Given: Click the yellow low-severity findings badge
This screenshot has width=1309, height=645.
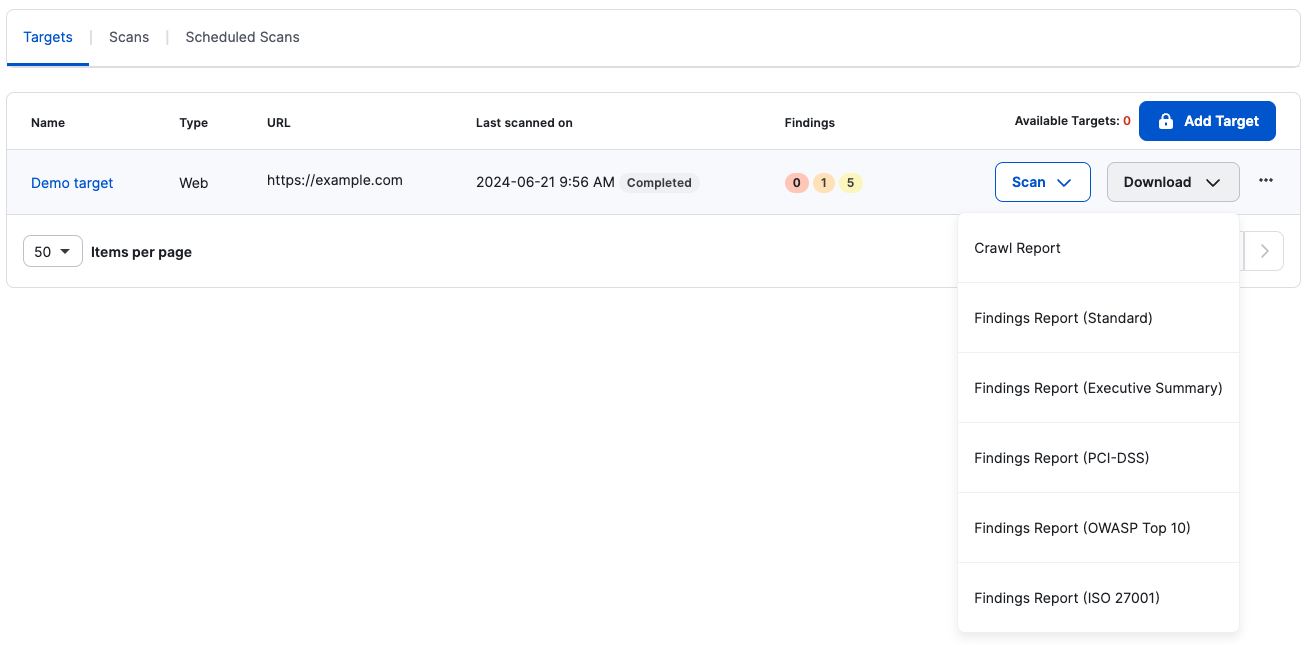Looking at the screenshot, I should 850,183.
